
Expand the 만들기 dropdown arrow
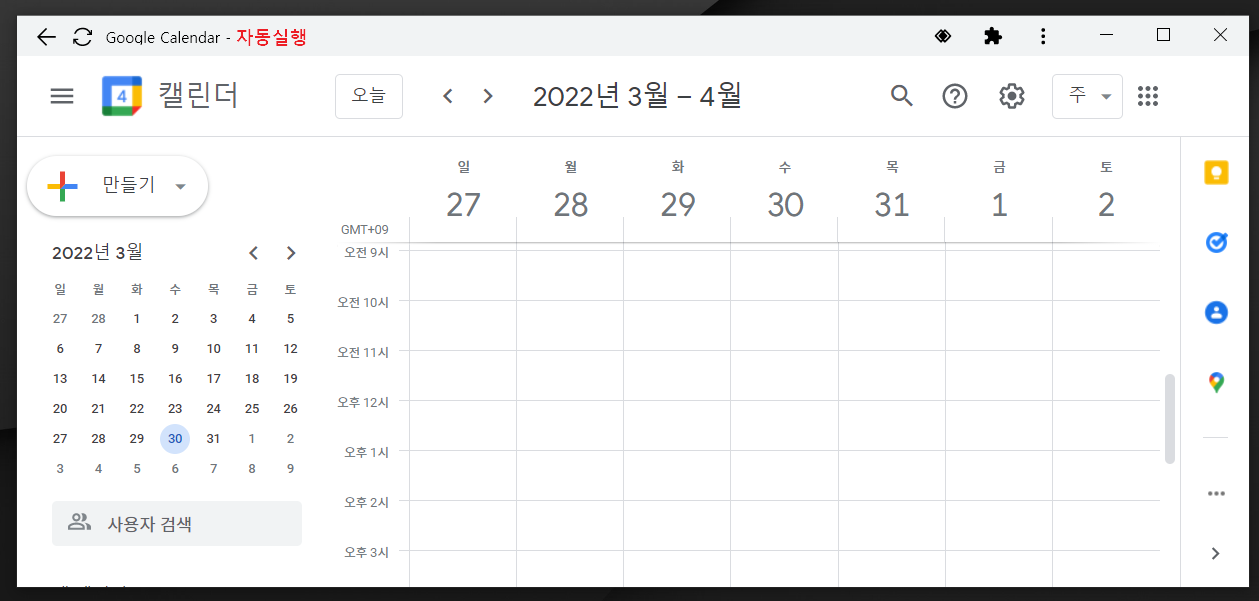pos(181,185)
